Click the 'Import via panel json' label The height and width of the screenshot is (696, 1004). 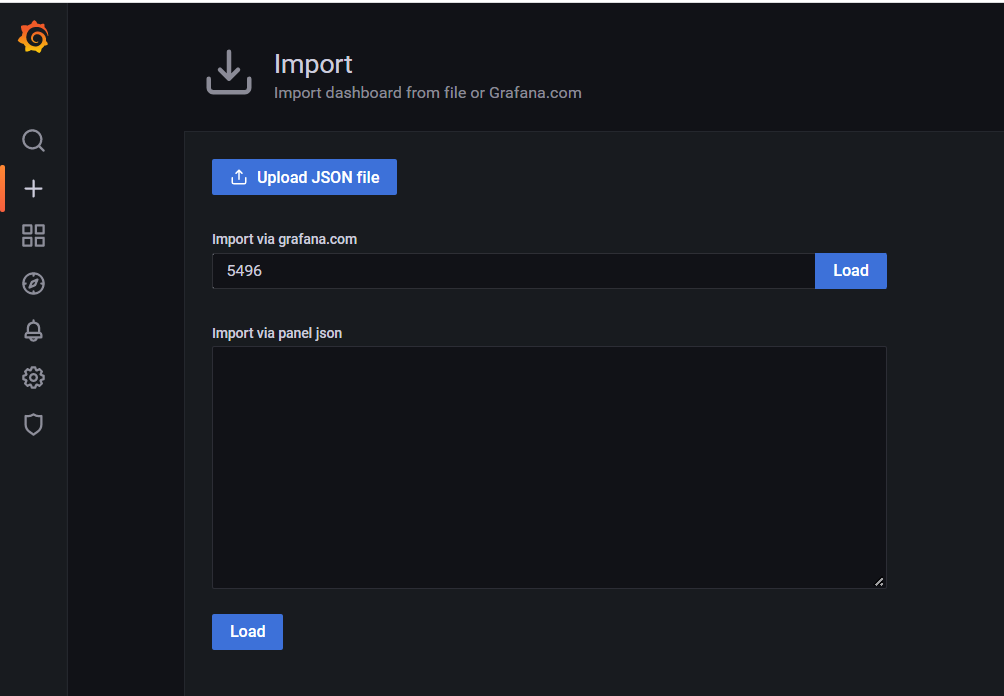tap(277, 334)
